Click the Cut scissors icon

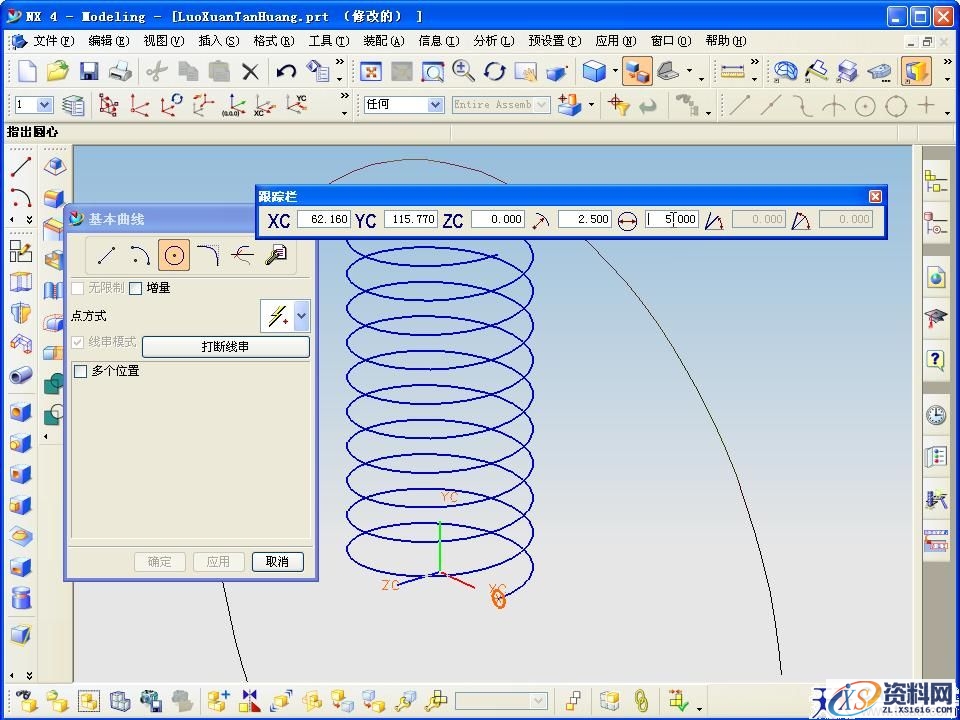(156, 71)
